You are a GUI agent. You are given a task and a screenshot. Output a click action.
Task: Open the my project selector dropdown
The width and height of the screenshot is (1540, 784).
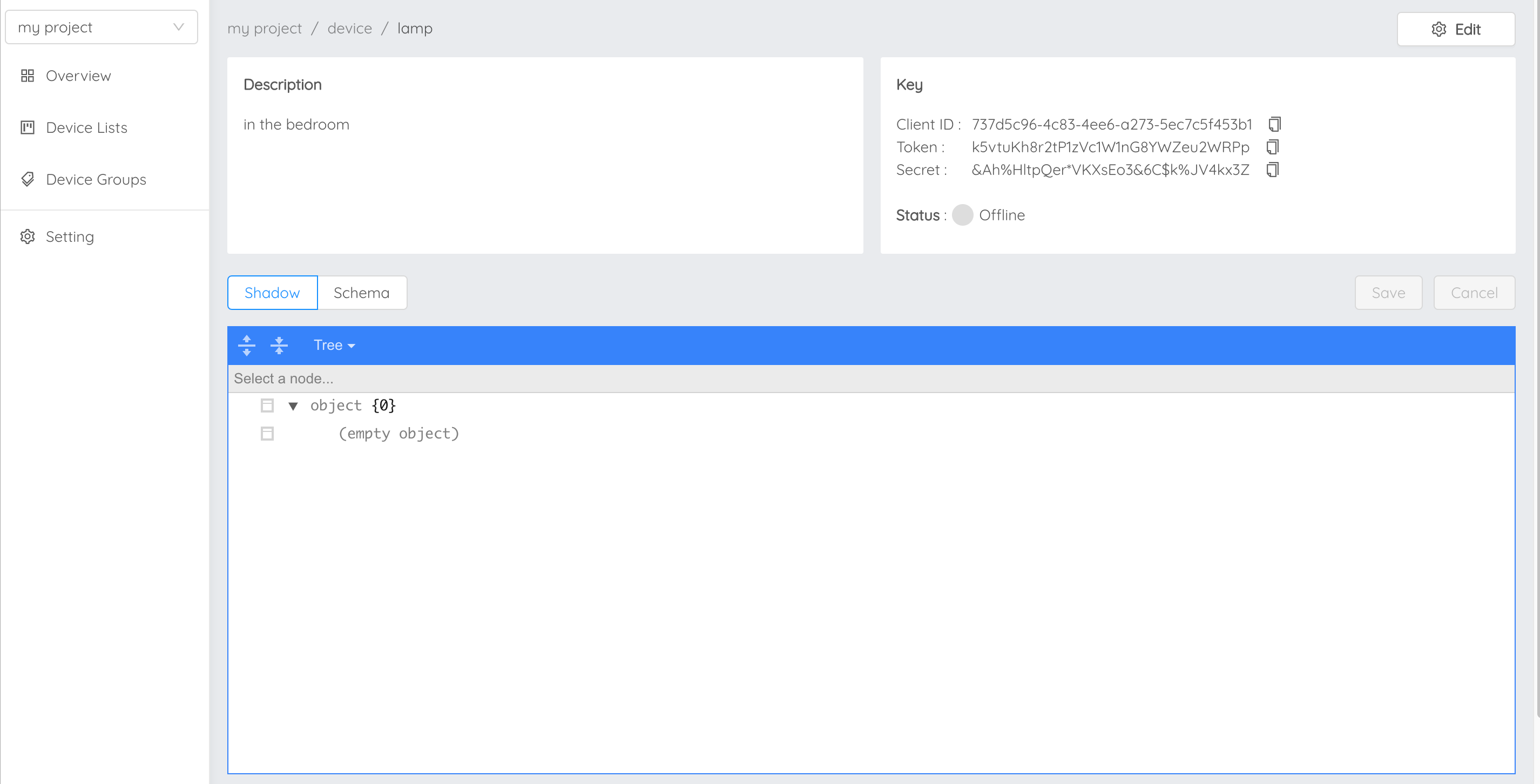(x=102, y=28)
